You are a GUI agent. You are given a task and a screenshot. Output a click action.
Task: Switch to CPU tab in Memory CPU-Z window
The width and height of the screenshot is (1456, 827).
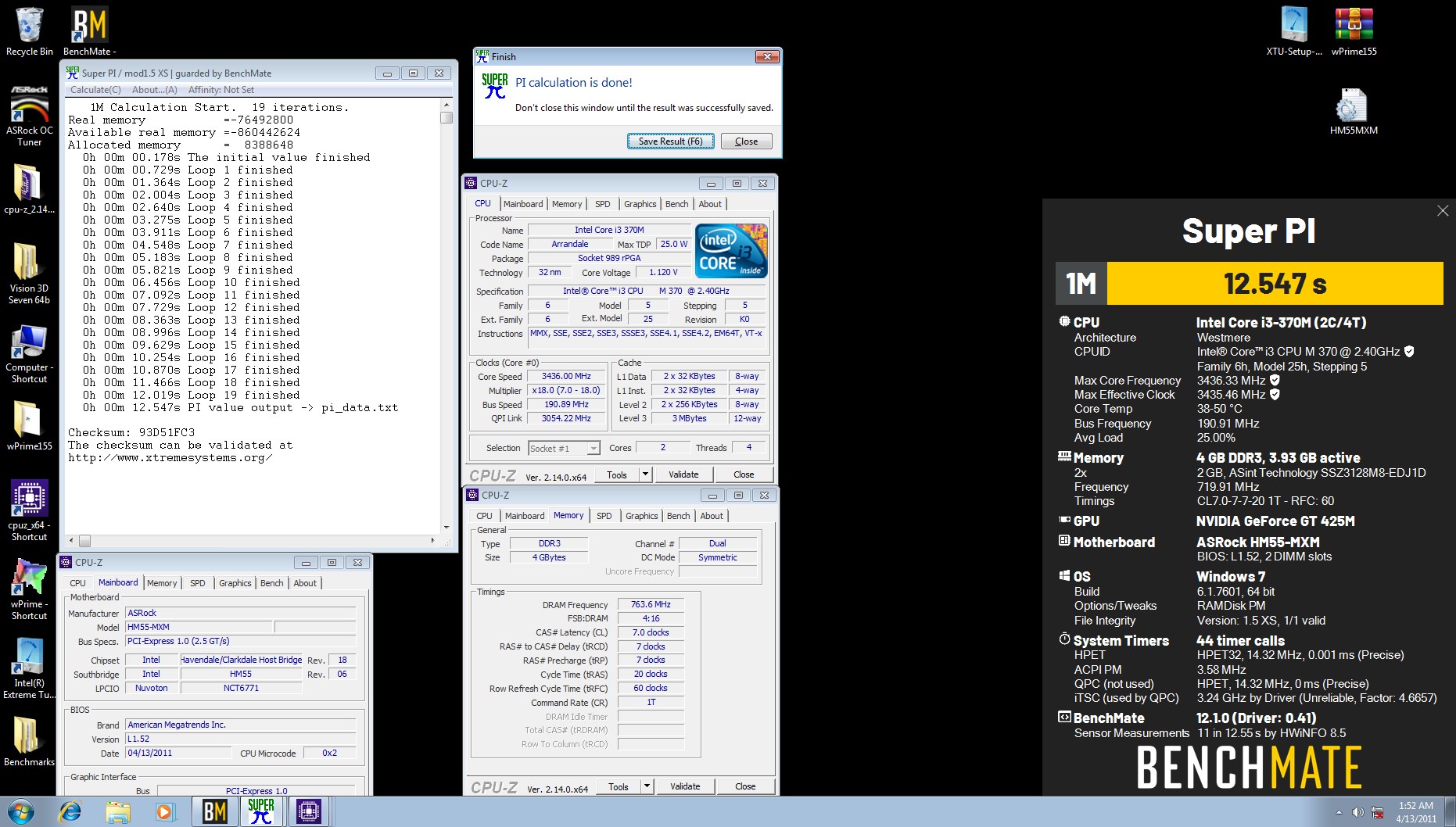(x=485, y=516)
